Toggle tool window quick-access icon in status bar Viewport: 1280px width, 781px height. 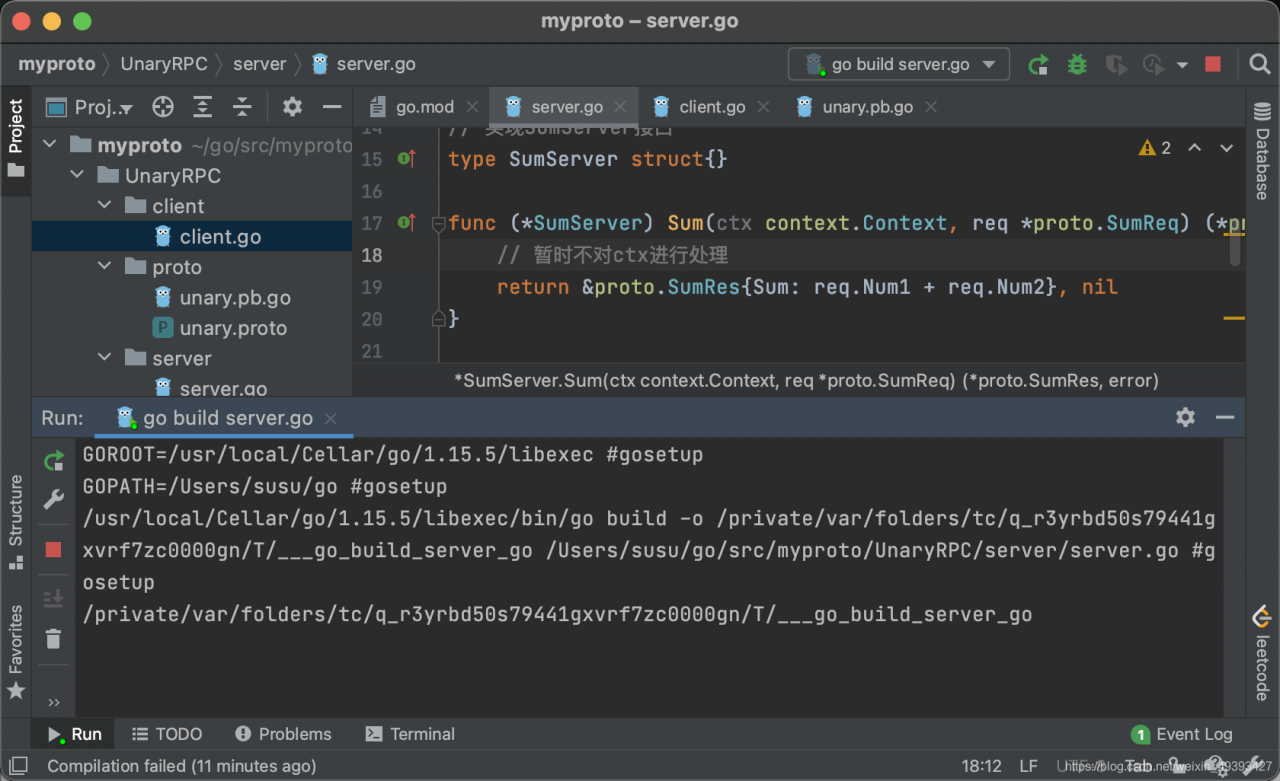coord(19,766)
